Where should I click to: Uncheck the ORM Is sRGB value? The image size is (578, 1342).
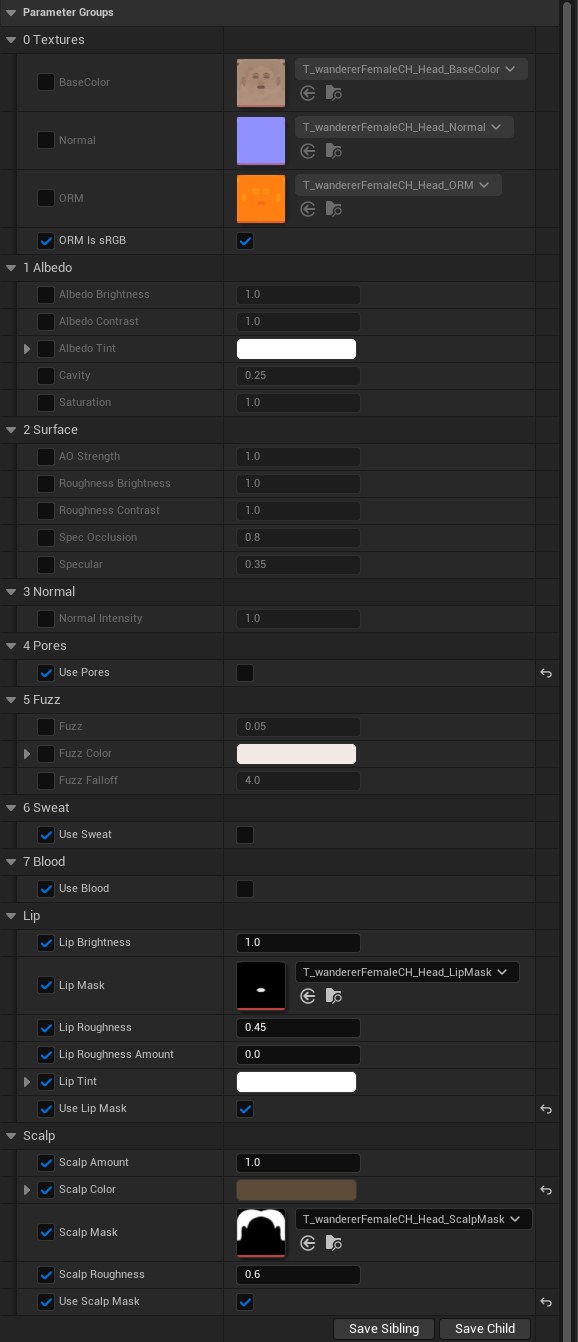pos(245,241)
